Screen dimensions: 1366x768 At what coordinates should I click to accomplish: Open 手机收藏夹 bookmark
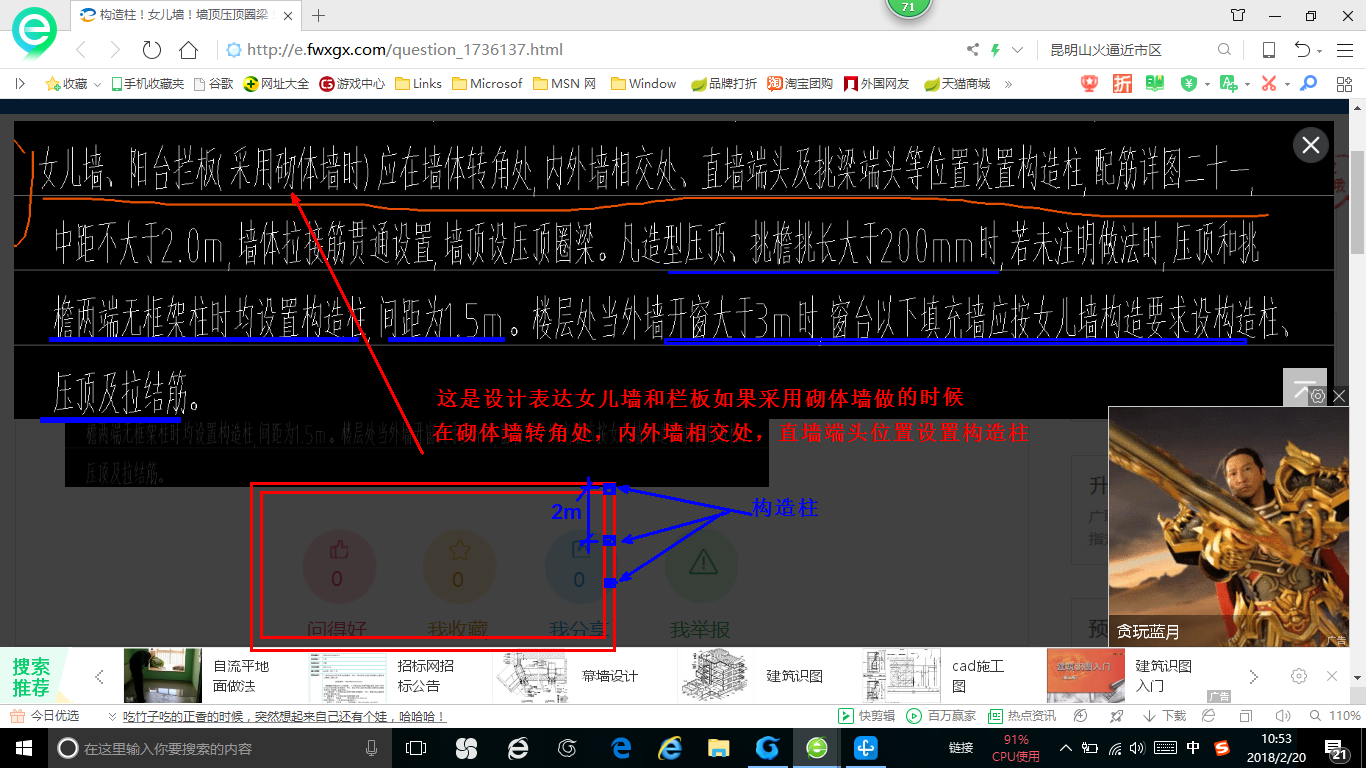(x=147, y=84)
